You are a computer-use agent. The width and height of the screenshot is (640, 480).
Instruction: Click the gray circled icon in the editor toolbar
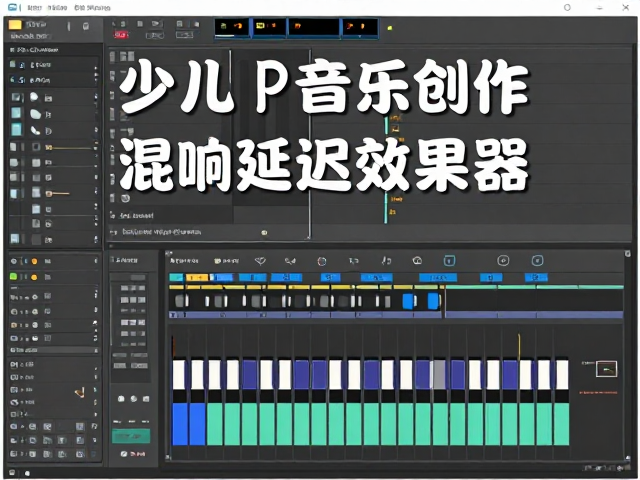click(503, 260)
